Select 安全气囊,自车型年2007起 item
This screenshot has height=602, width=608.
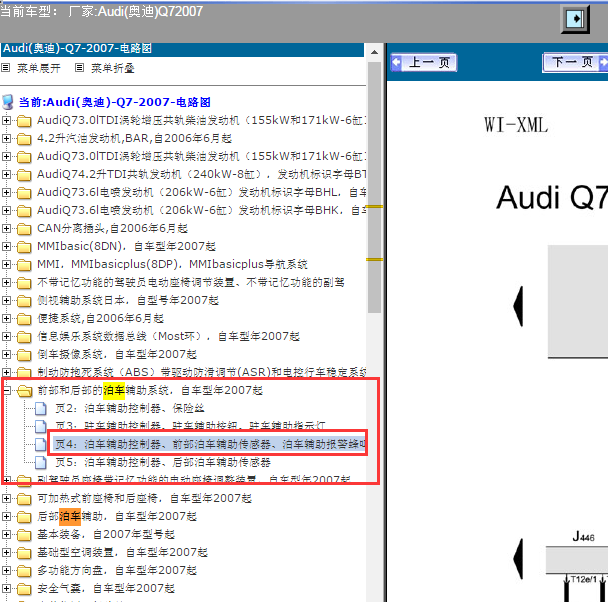pyautogui.click(x=106, y=588)
